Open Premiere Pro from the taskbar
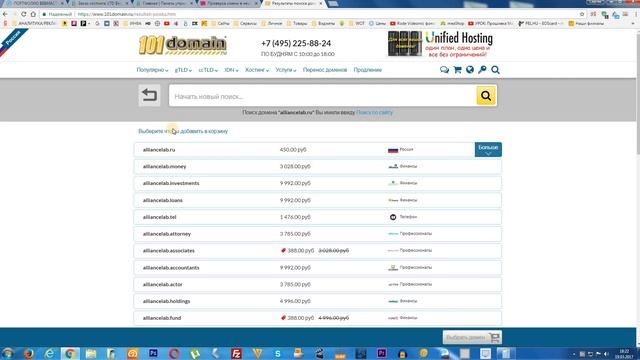This screenshot has height=360, width=640. point(382,353)
